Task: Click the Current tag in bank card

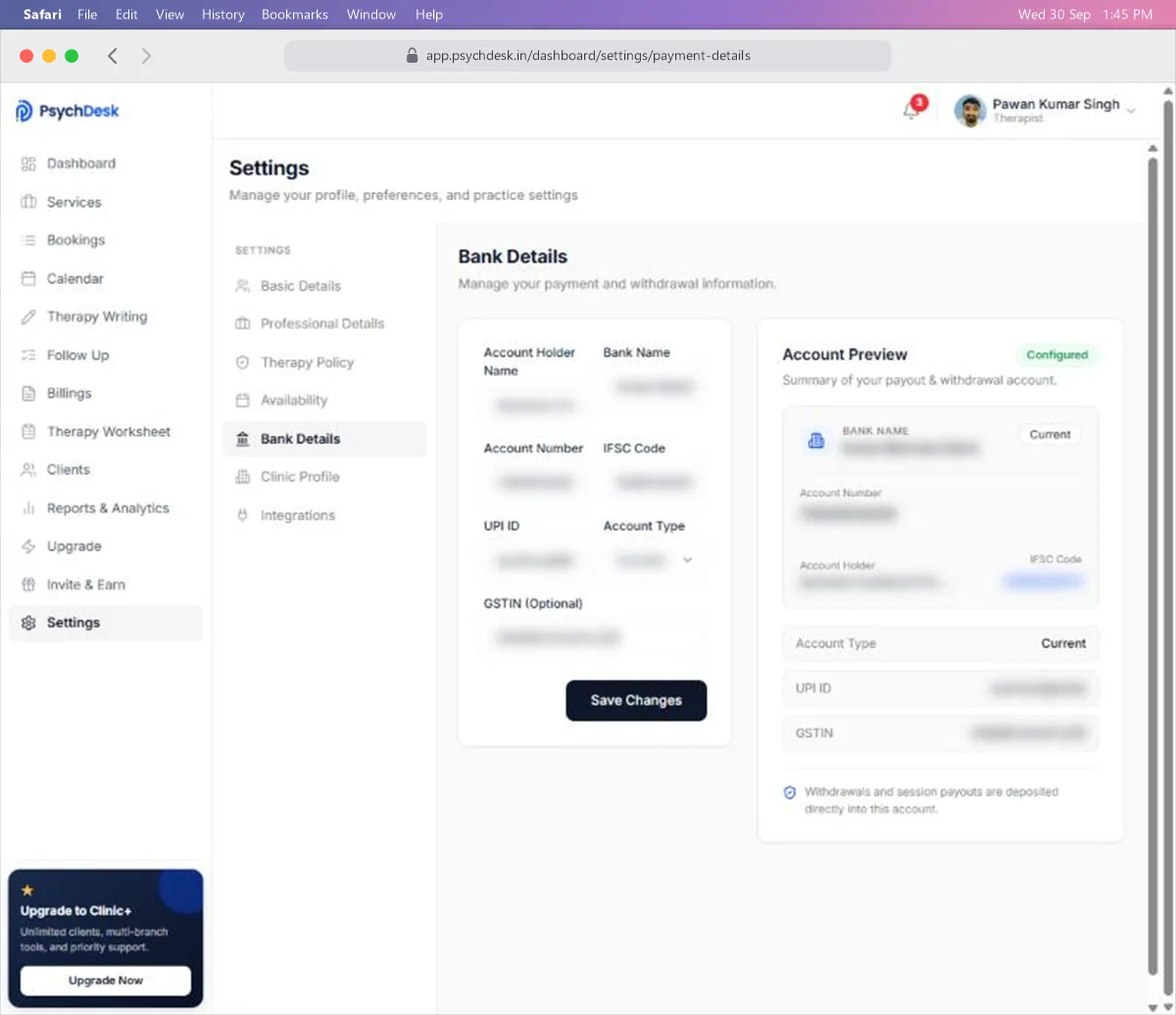Action: pos(1050,434)
